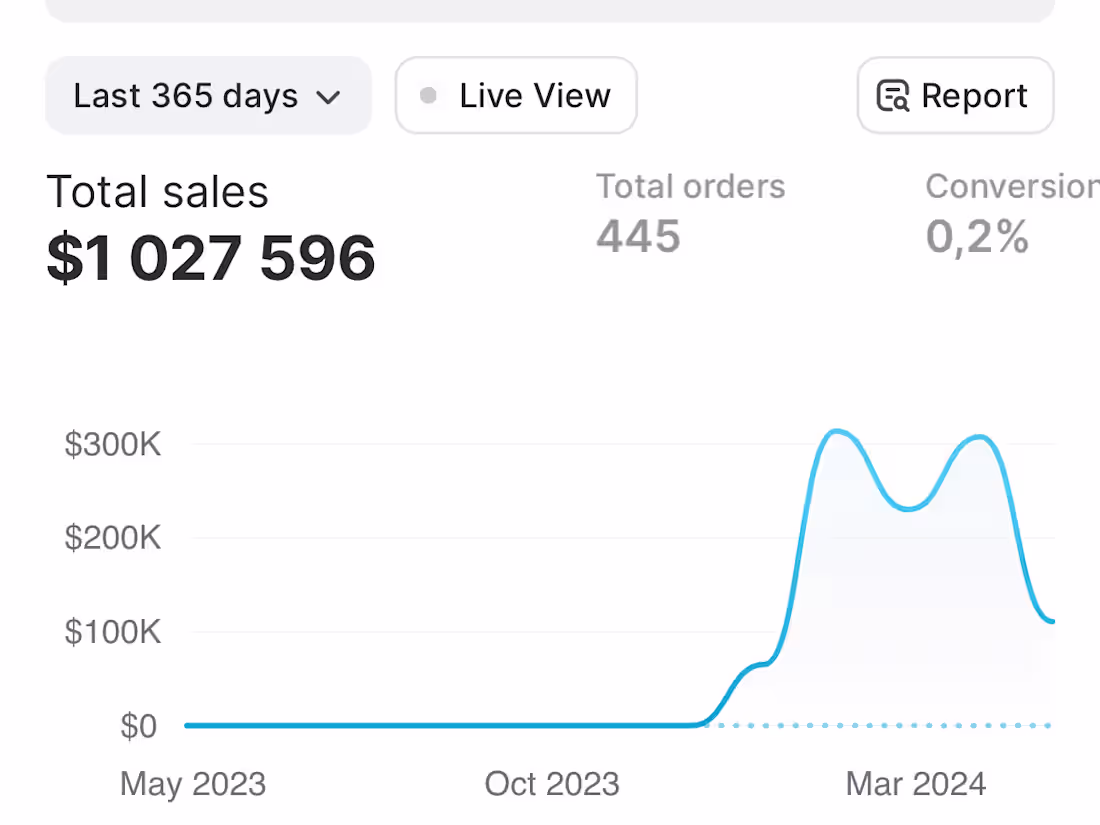Click the Total sales heading

[x=157, y=191]
